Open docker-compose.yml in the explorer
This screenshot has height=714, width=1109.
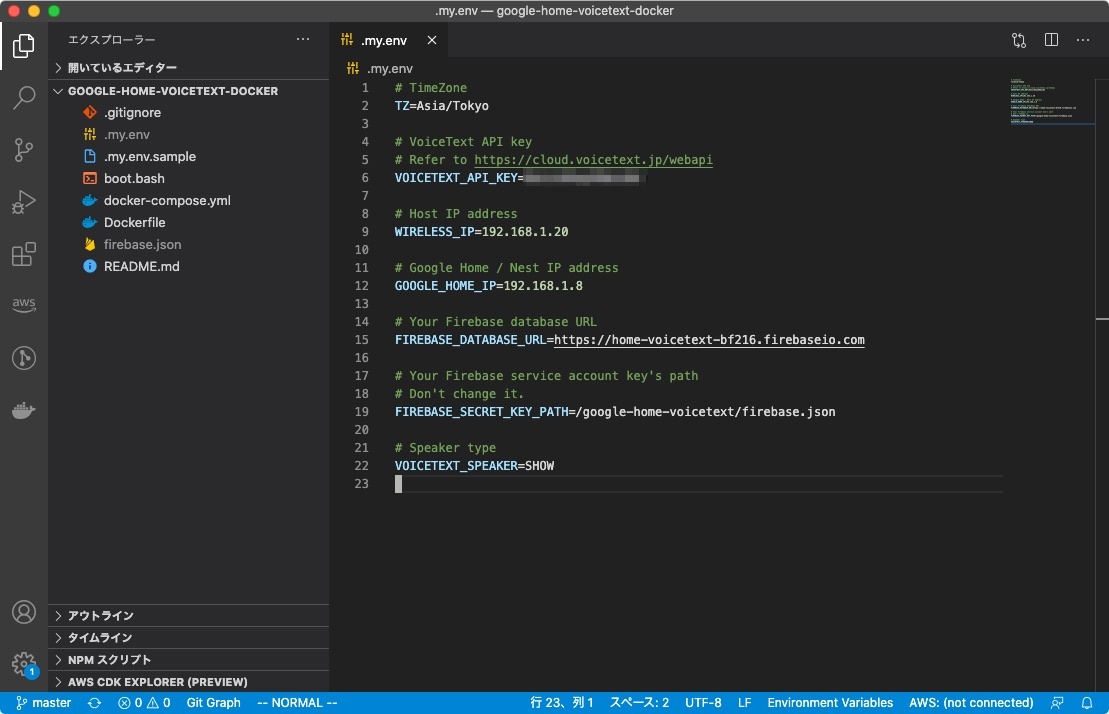167,201
